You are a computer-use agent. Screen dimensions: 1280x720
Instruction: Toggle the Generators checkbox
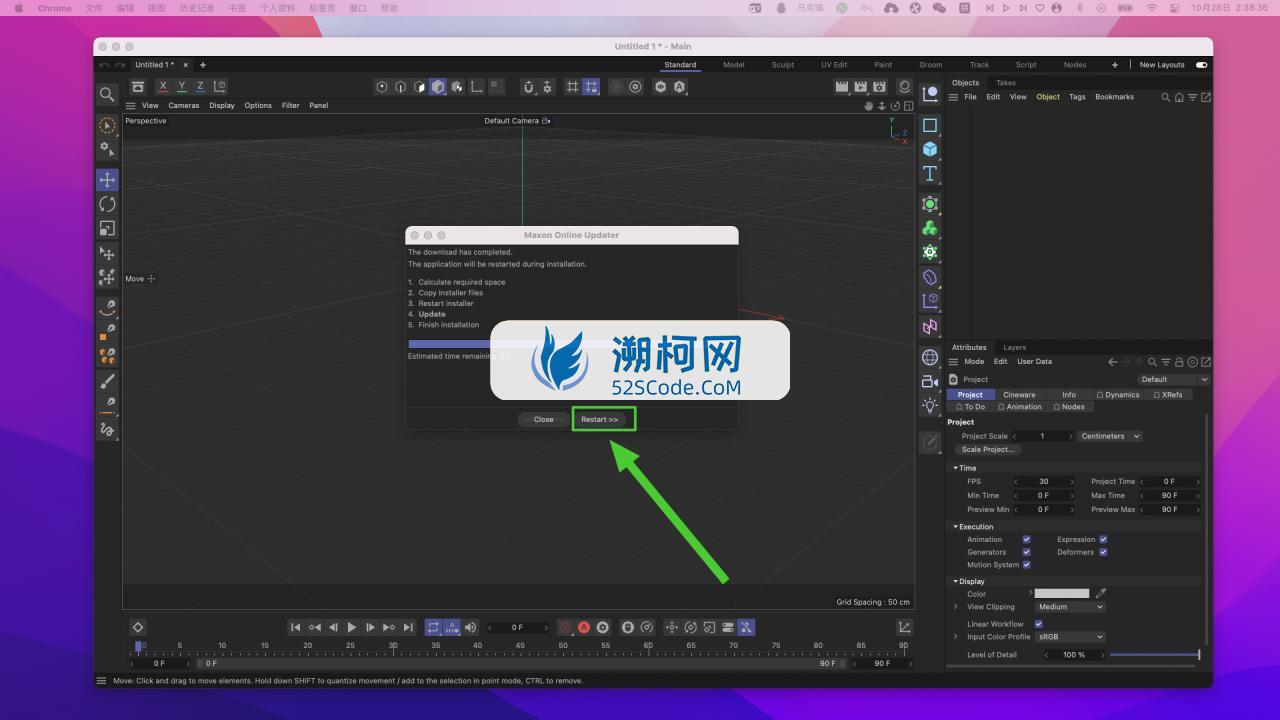[1026, 552]
